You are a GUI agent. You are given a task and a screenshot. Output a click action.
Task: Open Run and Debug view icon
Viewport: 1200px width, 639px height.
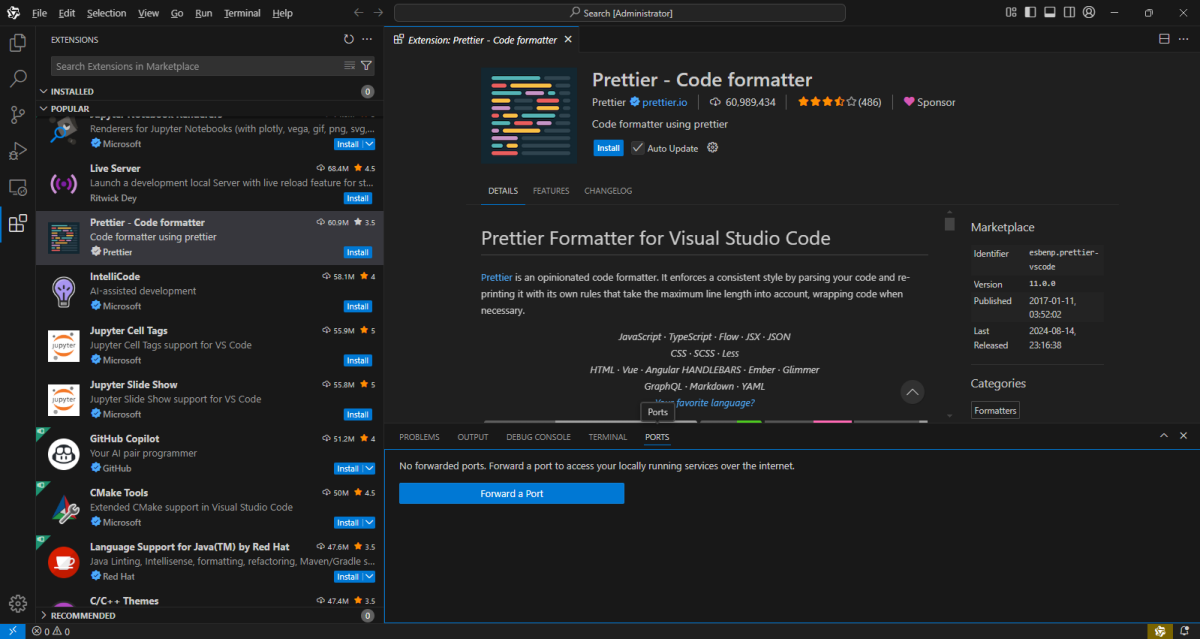pos(17,151)
